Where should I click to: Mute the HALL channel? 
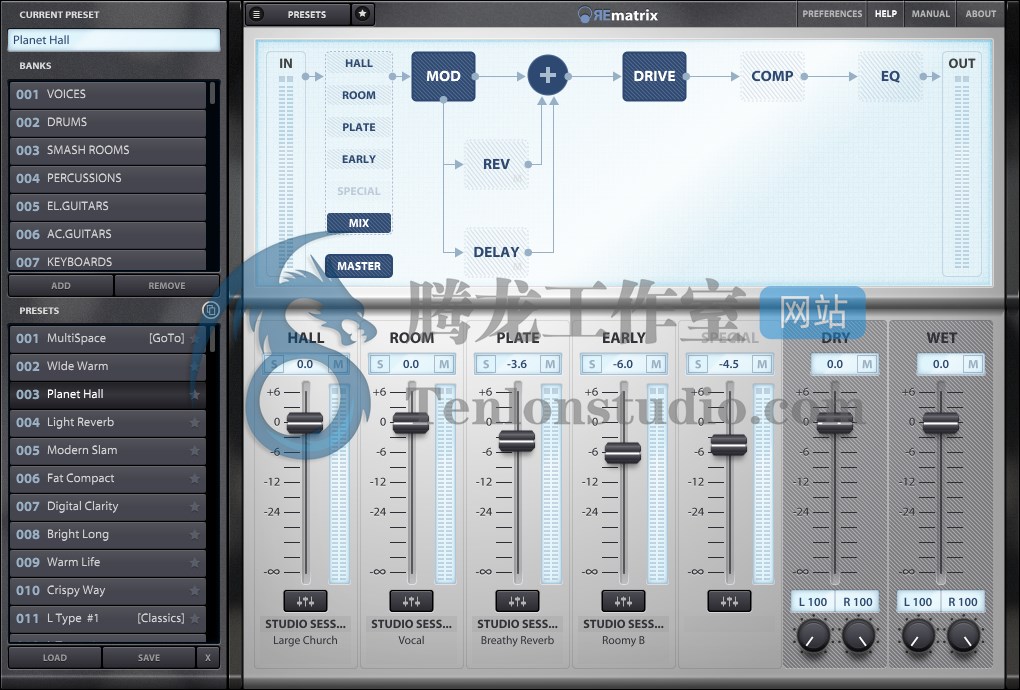point(338,364)
